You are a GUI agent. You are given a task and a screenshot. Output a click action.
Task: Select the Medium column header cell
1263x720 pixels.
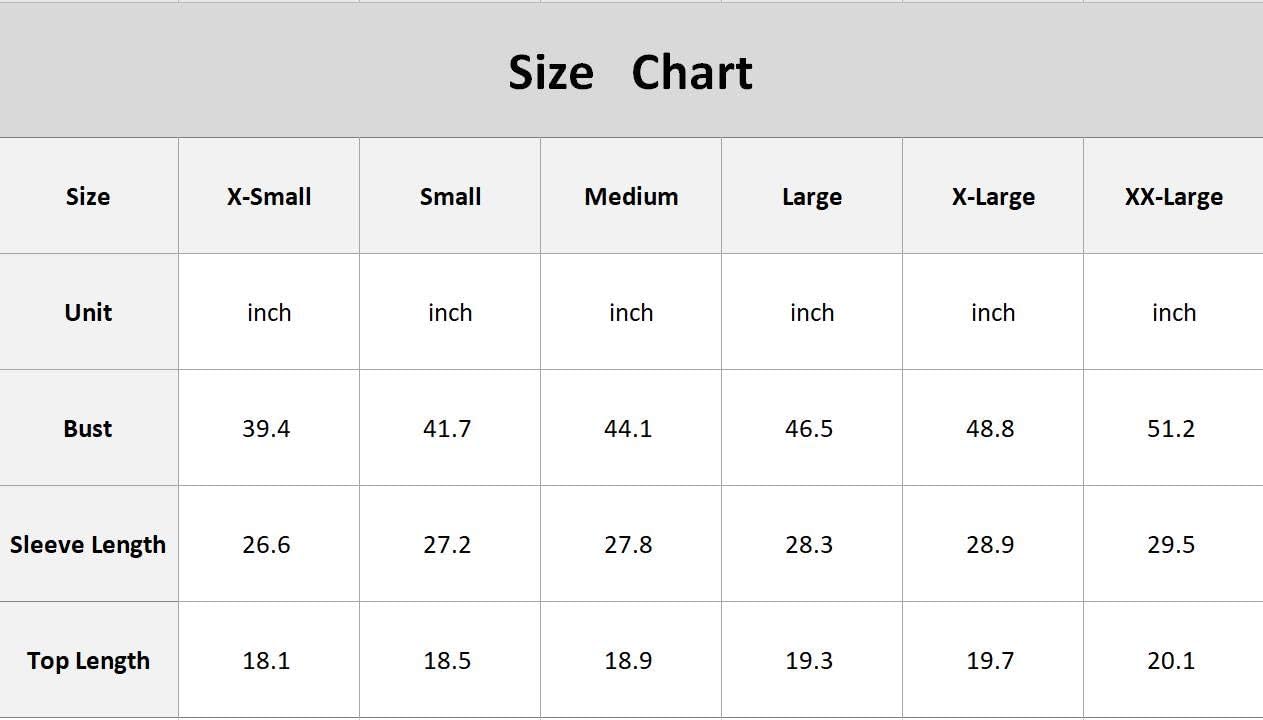[631, 196]
